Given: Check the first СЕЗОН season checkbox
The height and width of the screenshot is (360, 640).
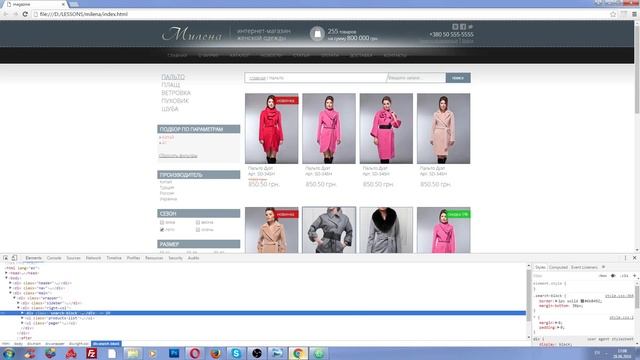Looking at the screenshot, I should tap(162, 222).
